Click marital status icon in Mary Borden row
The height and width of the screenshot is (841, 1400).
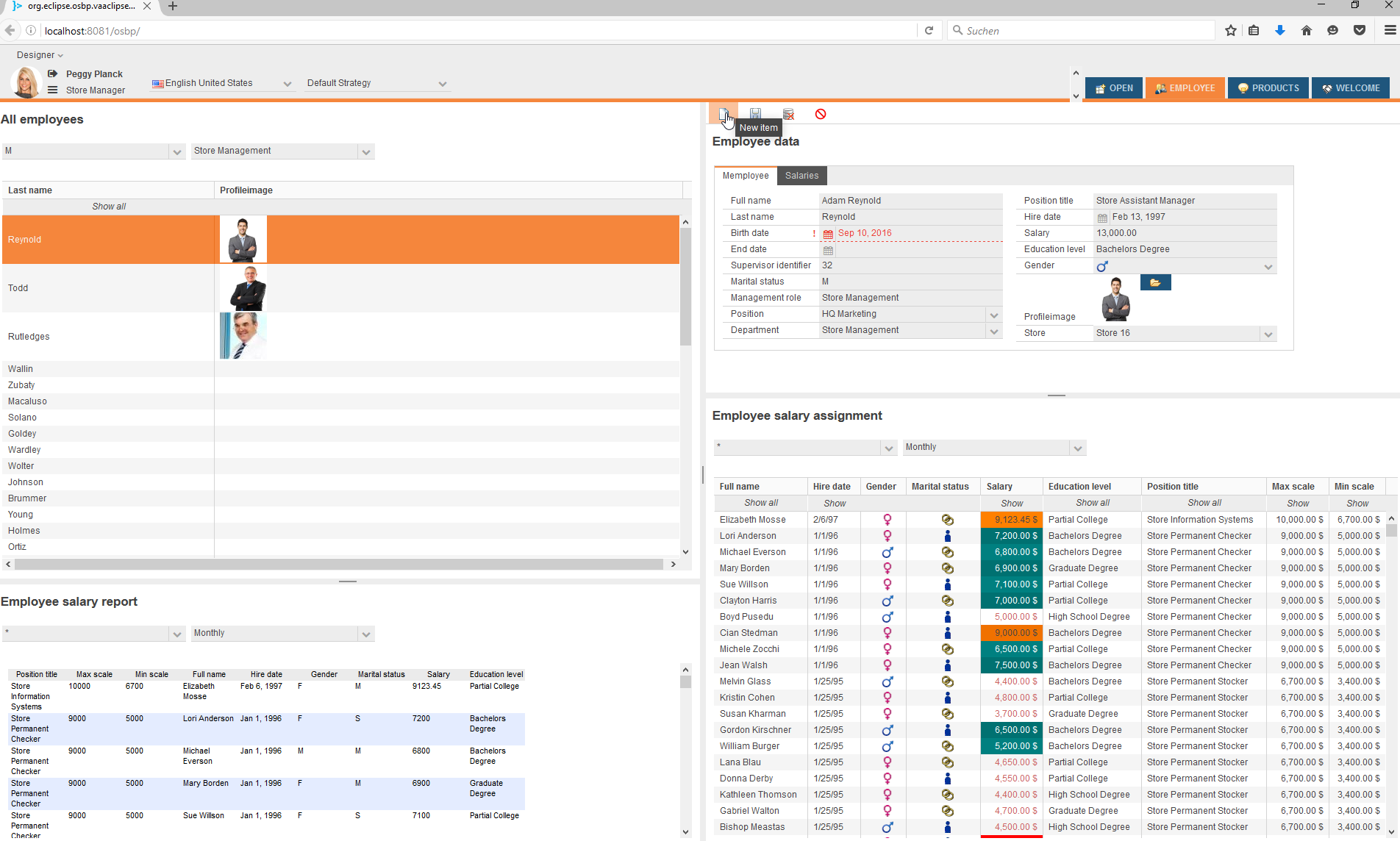(948, 568)
